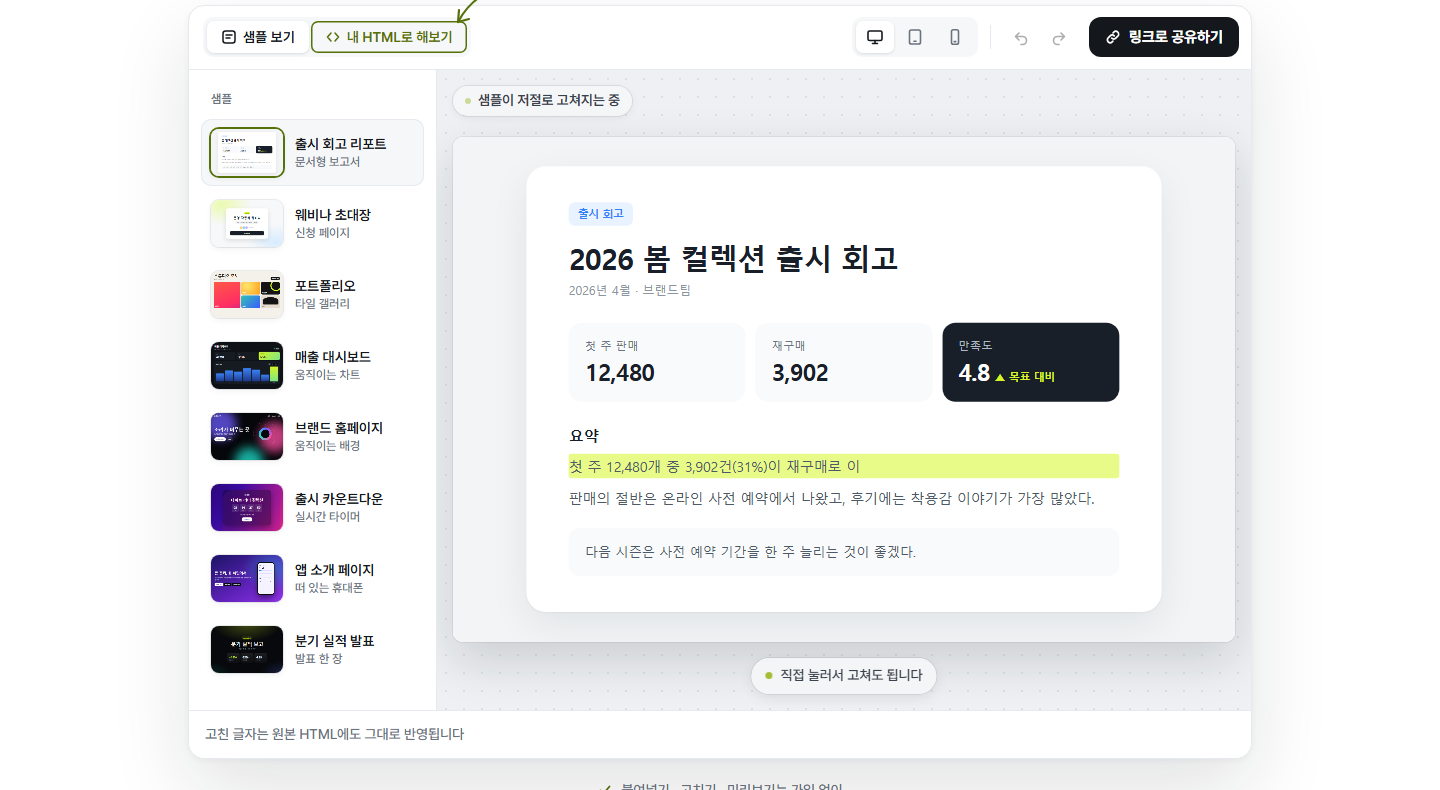Open the 샘플 보기 tab

point(258,37)
